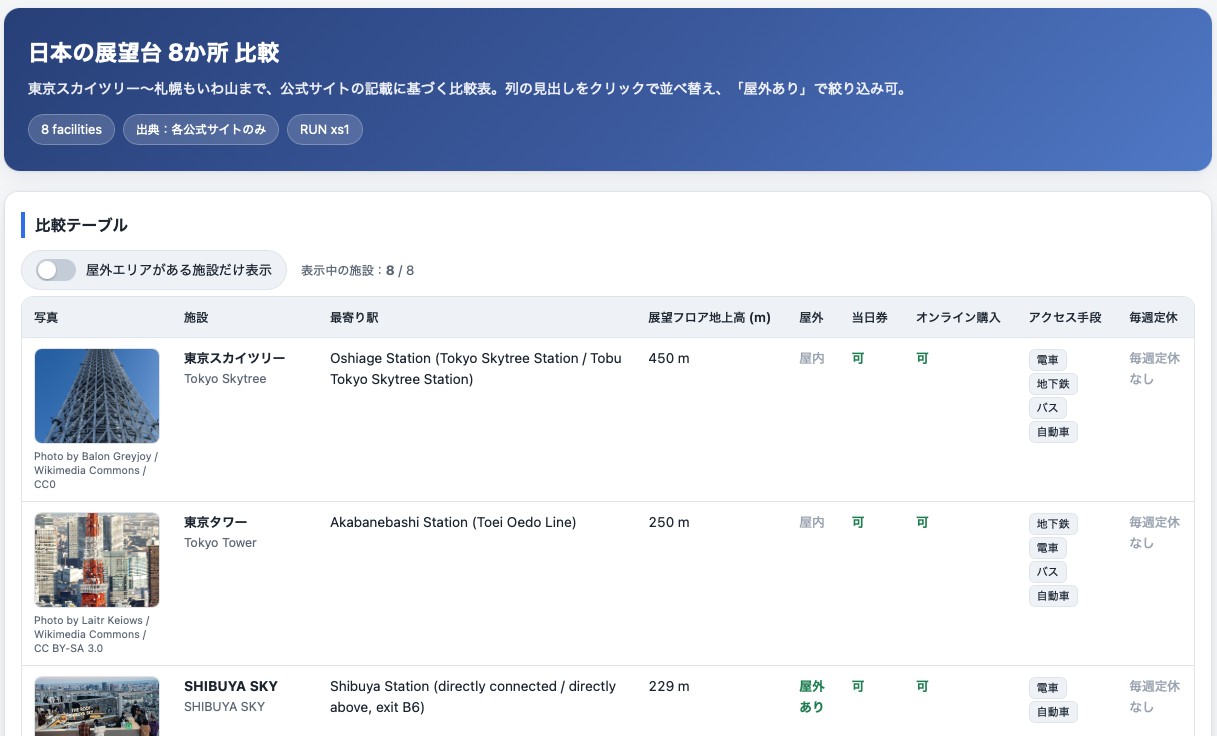Click 電車 tag in SHIBUYA SKY row
This screenshot has width=1217, height=736.
click(x=1047, y=688)
